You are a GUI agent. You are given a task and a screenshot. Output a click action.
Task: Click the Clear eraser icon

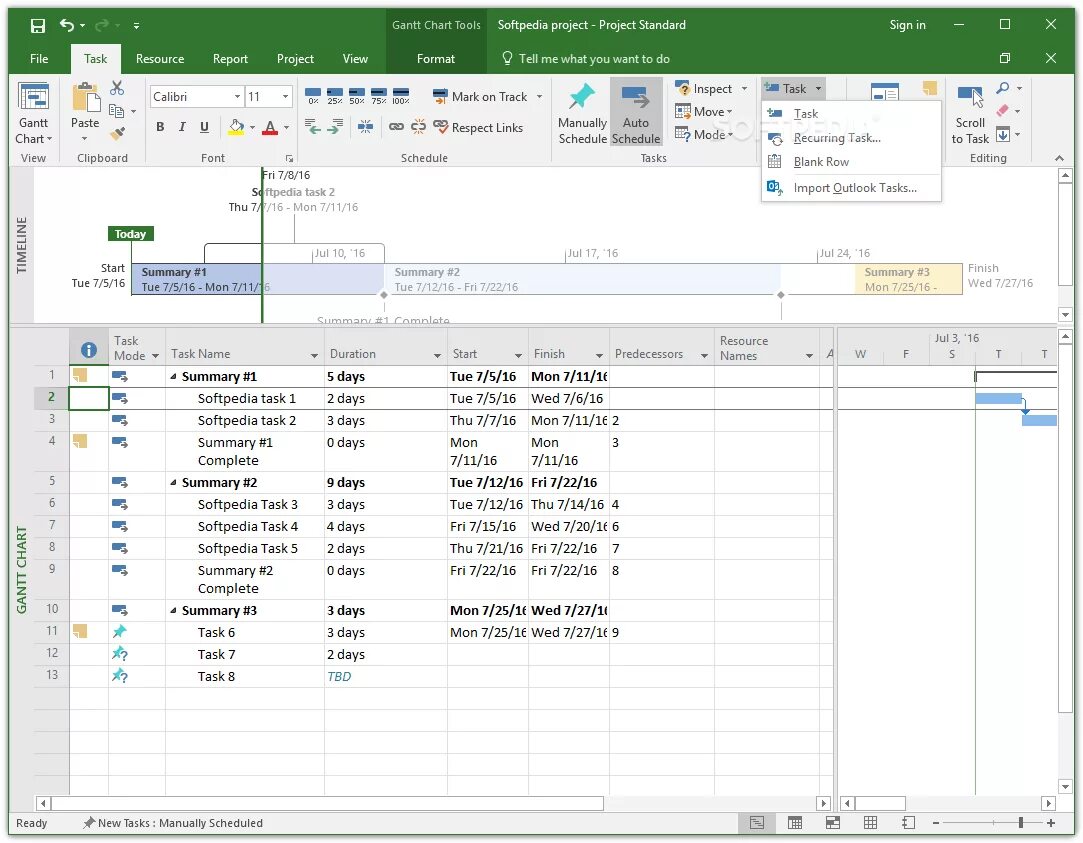(1003, 110)
